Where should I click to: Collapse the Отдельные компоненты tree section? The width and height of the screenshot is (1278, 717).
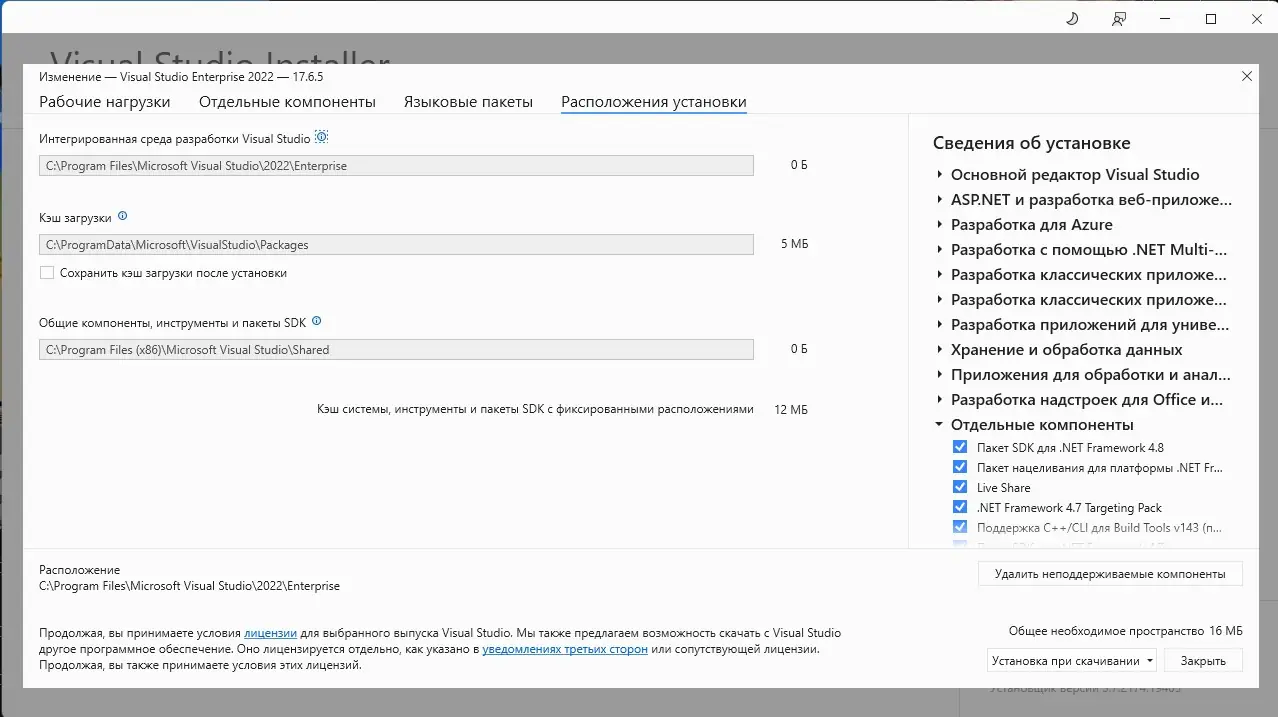tap(940, 425)
